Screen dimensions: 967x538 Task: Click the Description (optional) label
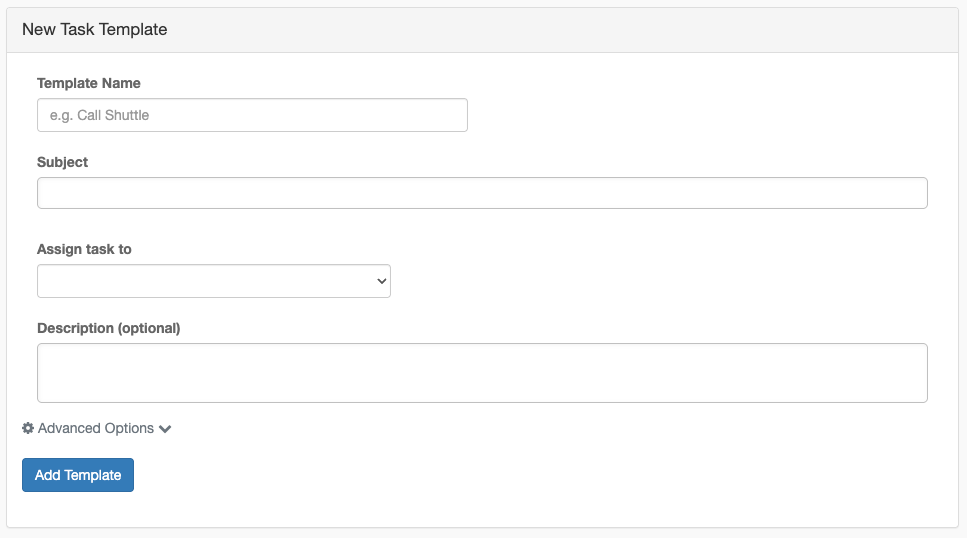tap(109, 328)
